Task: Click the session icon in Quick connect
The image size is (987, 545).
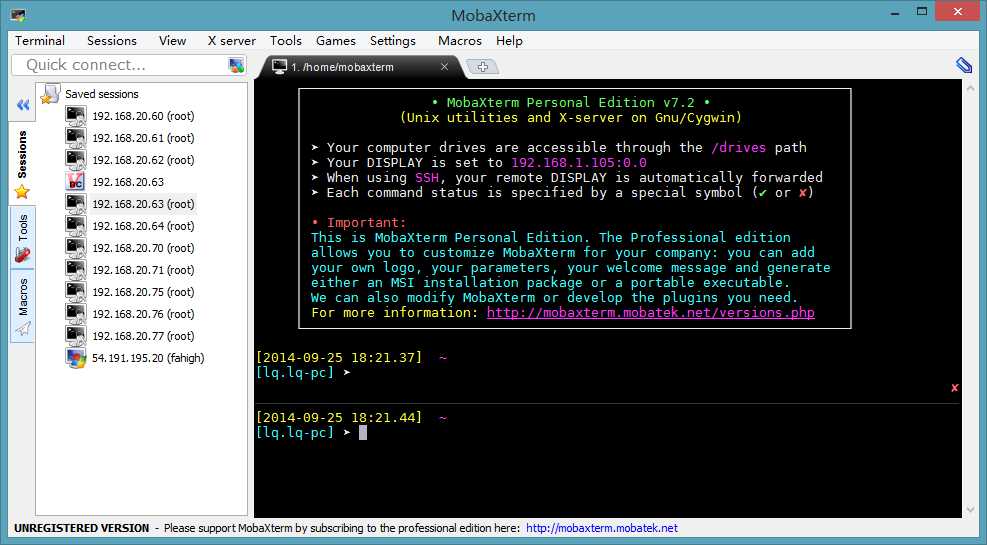Action: click(x=236, y=65)
